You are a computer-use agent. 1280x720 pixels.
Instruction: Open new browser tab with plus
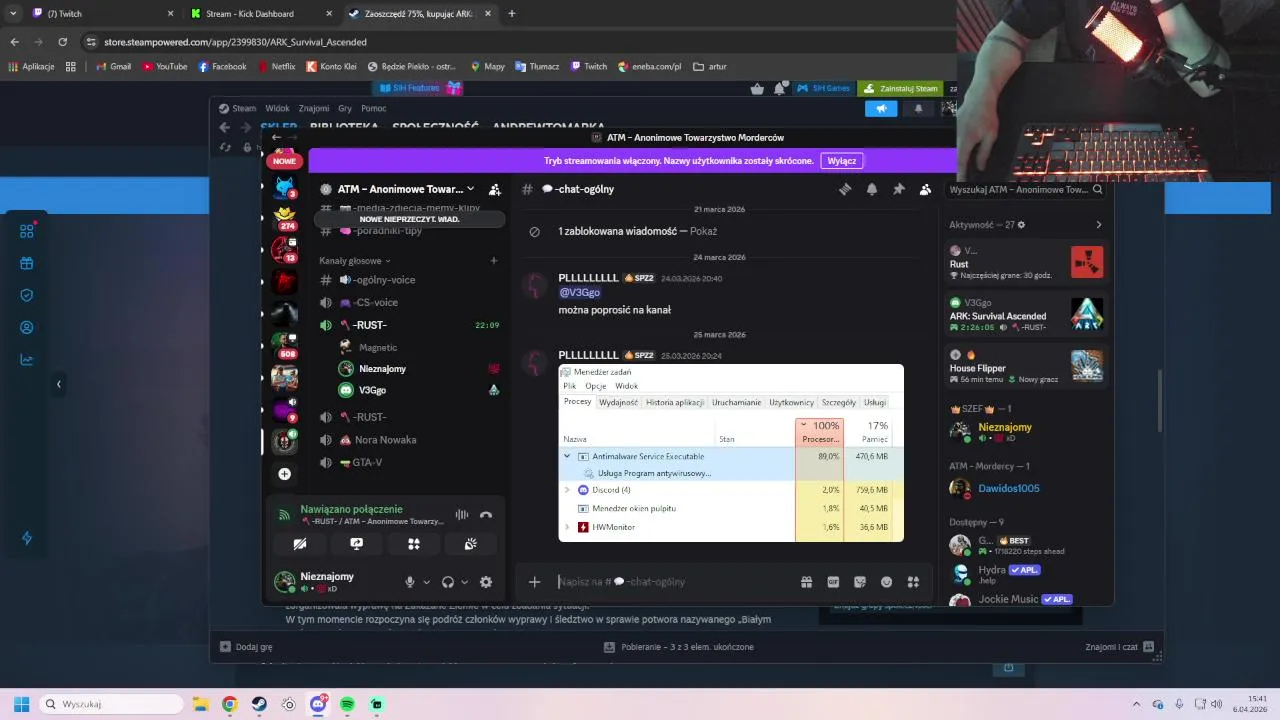point(511,14)
